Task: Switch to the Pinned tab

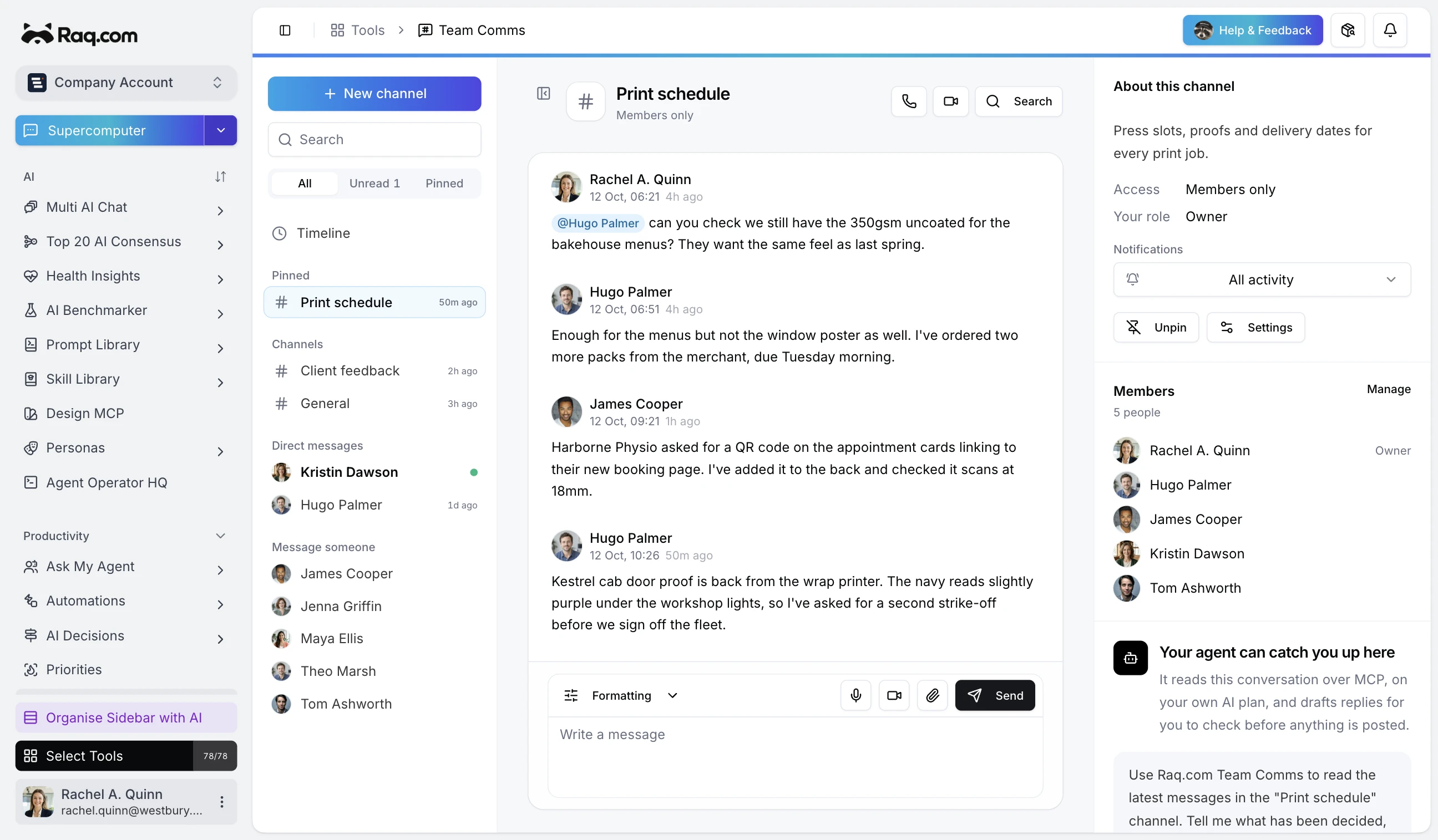Action: point(444,184)
